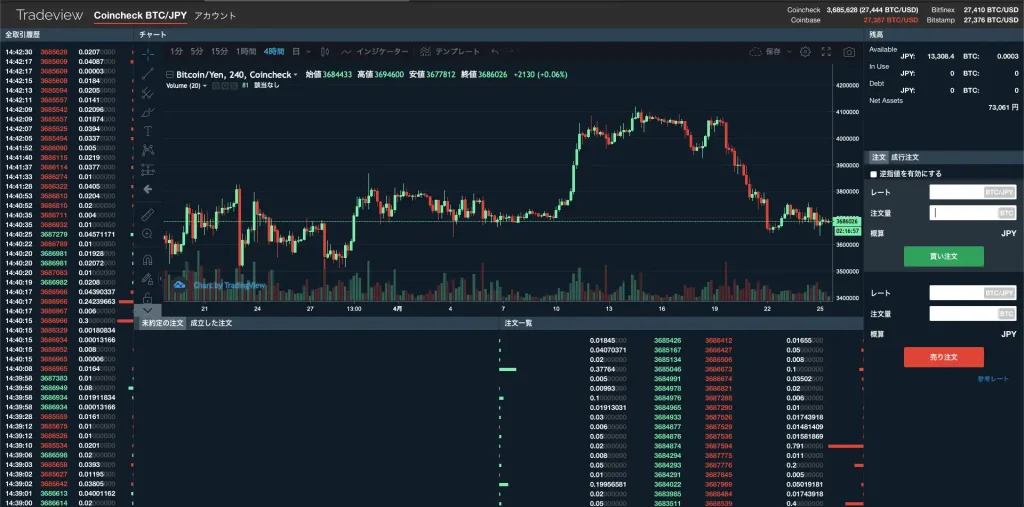Click the save (保存) cloud button
This screenshot has width=1024, height=507.
(x=766, y=52)
